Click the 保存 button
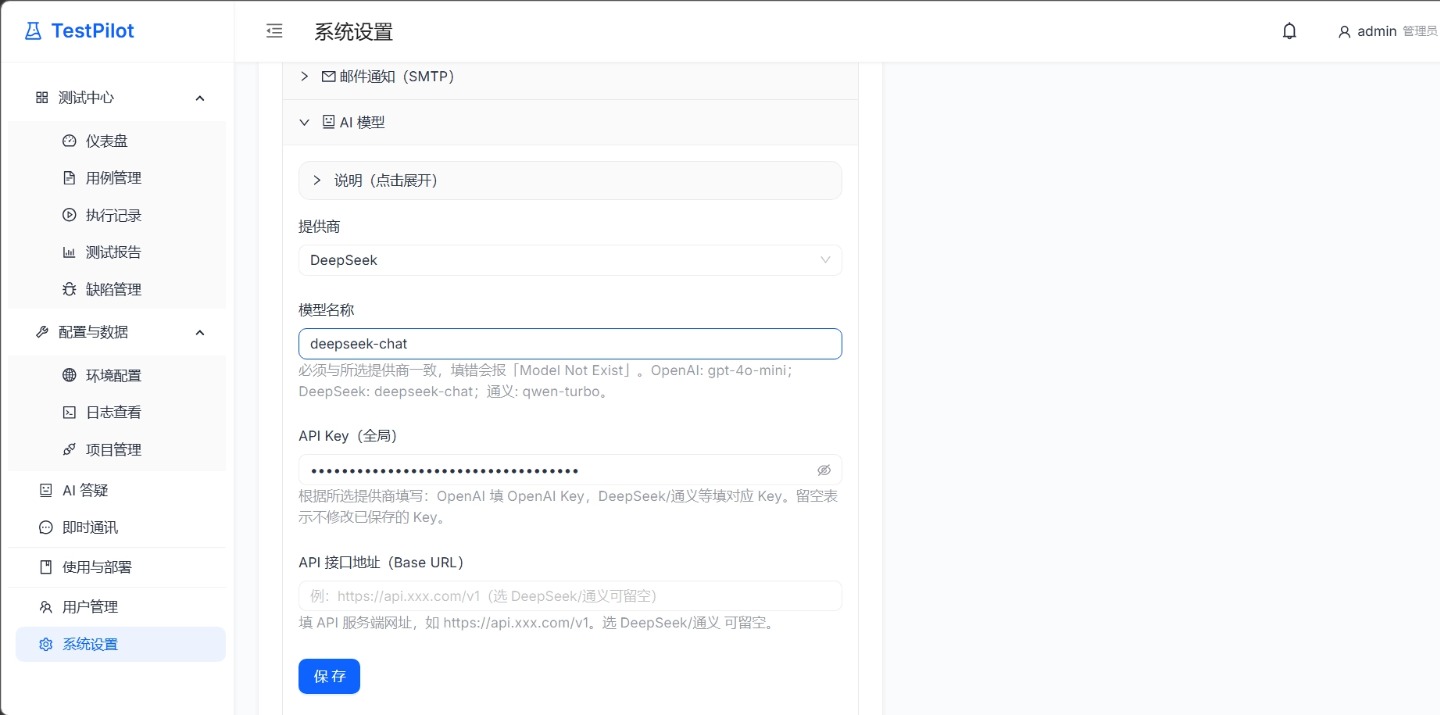1440x715 pixels. coord(329,676)
